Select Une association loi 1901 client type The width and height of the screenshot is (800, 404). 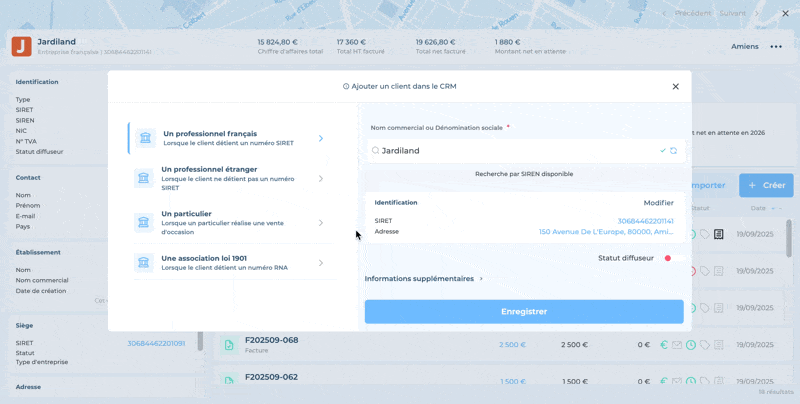pos(231,263)
